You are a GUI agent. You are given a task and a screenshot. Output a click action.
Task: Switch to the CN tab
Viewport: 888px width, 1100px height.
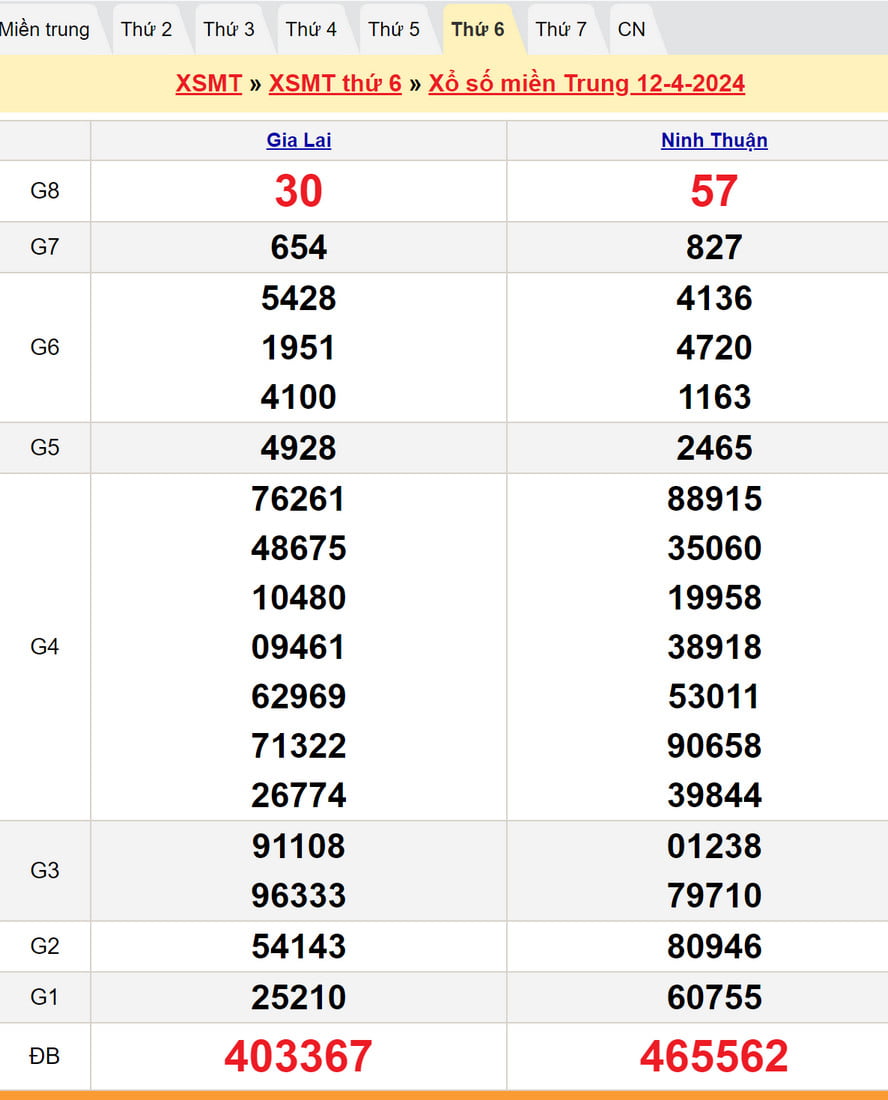(632, 29)
